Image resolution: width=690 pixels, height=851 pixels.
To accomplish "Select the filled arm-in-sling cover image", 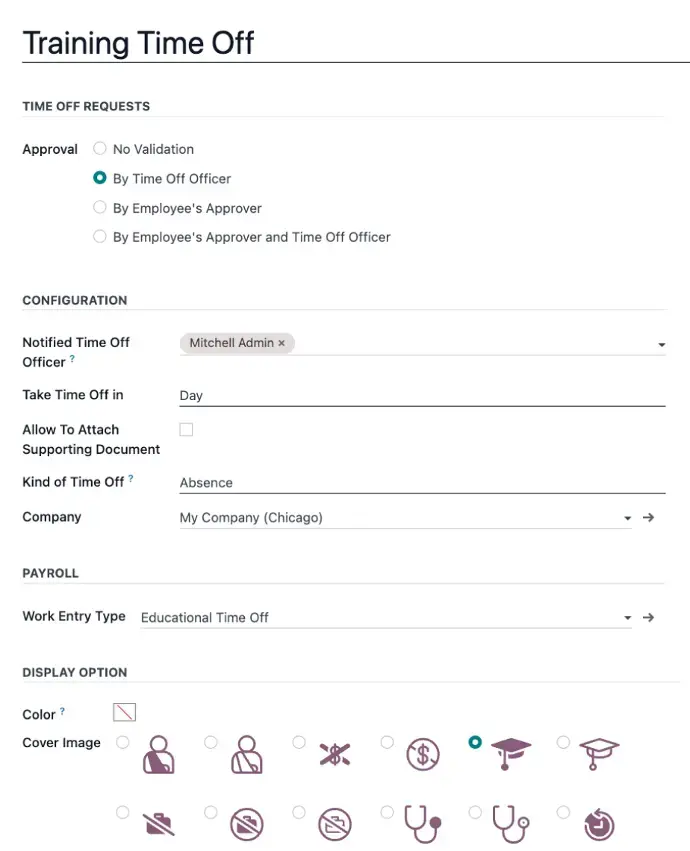I will point(121,742).
